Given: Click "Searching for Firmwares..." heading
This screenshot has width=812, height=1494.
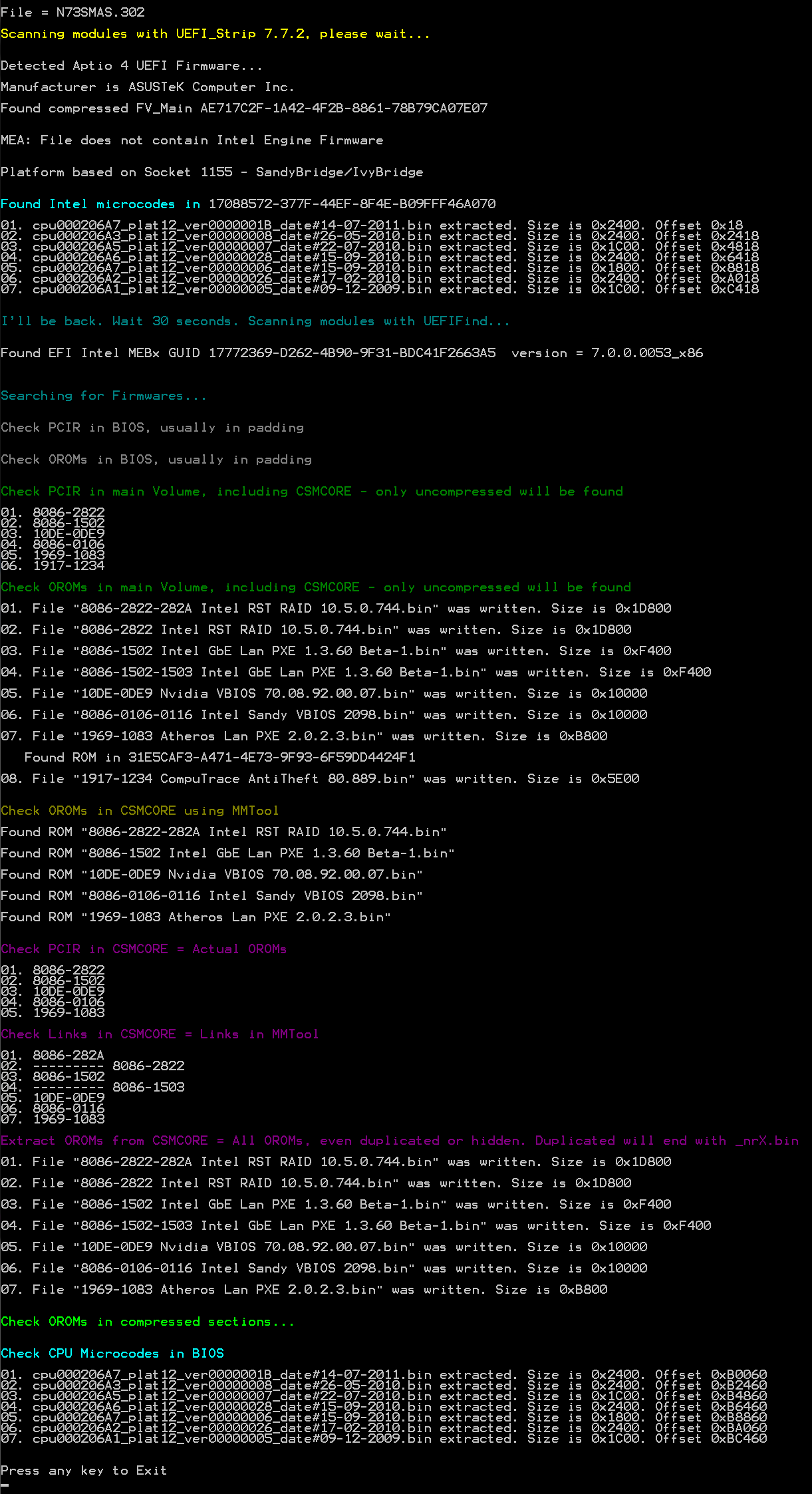Looking at the screenshot, I should click(104, 396).
